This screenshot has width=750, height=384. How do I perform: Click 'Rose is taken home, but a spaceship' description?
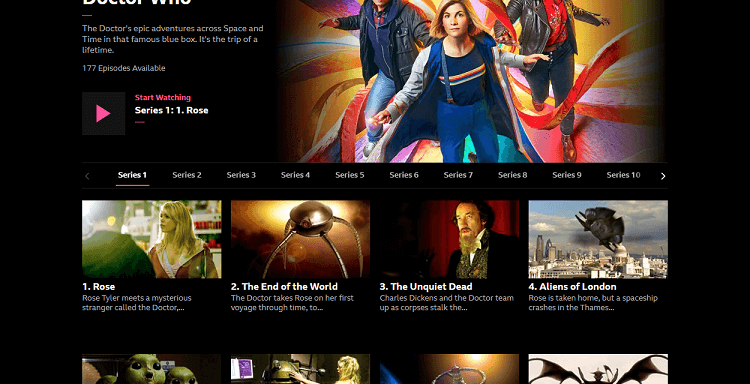pyautogui.click(x=593, y=303)
